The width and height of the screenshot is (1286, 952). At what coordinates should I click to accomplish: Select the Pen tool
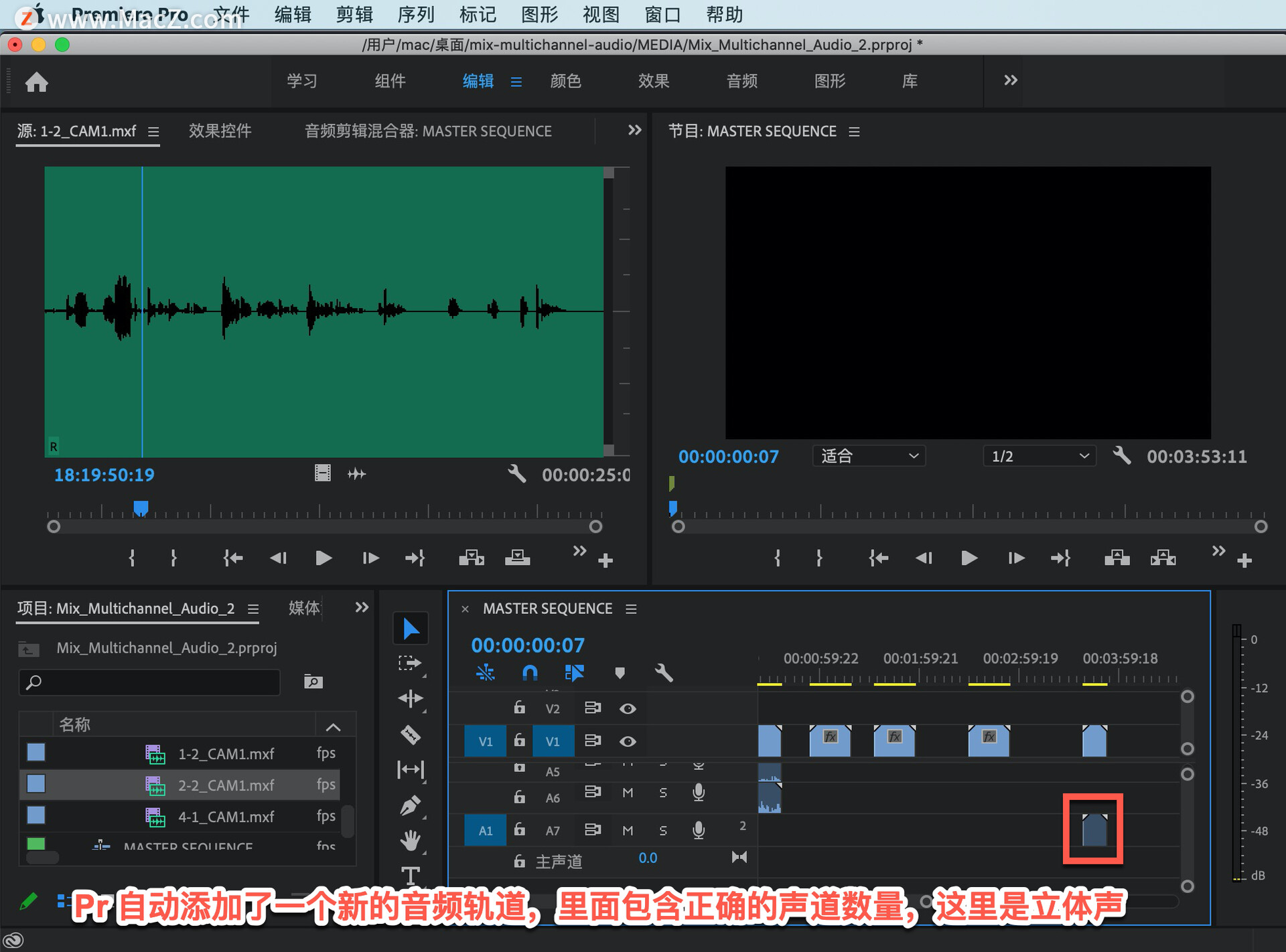point(411,805)
